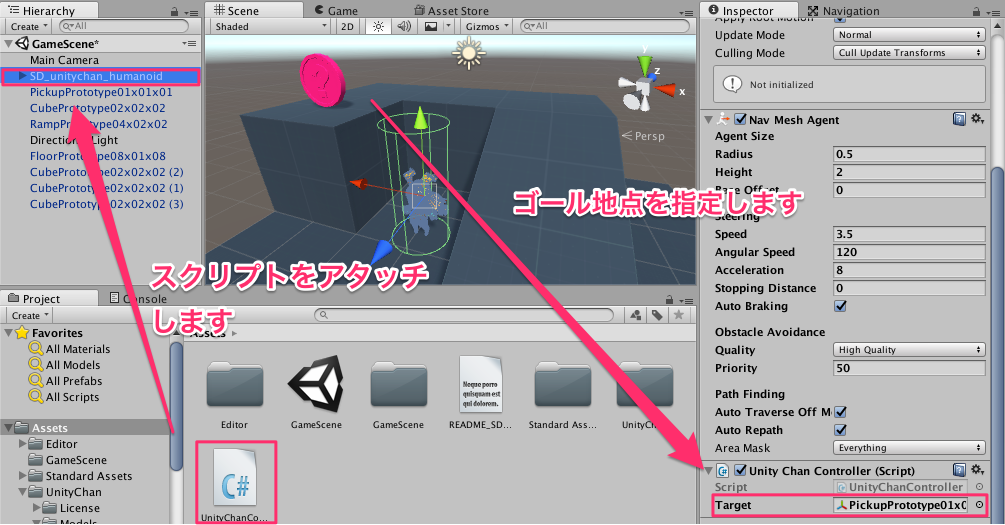
Task: Collapse the GameScene root in Hierarchy
Action: 8,44
